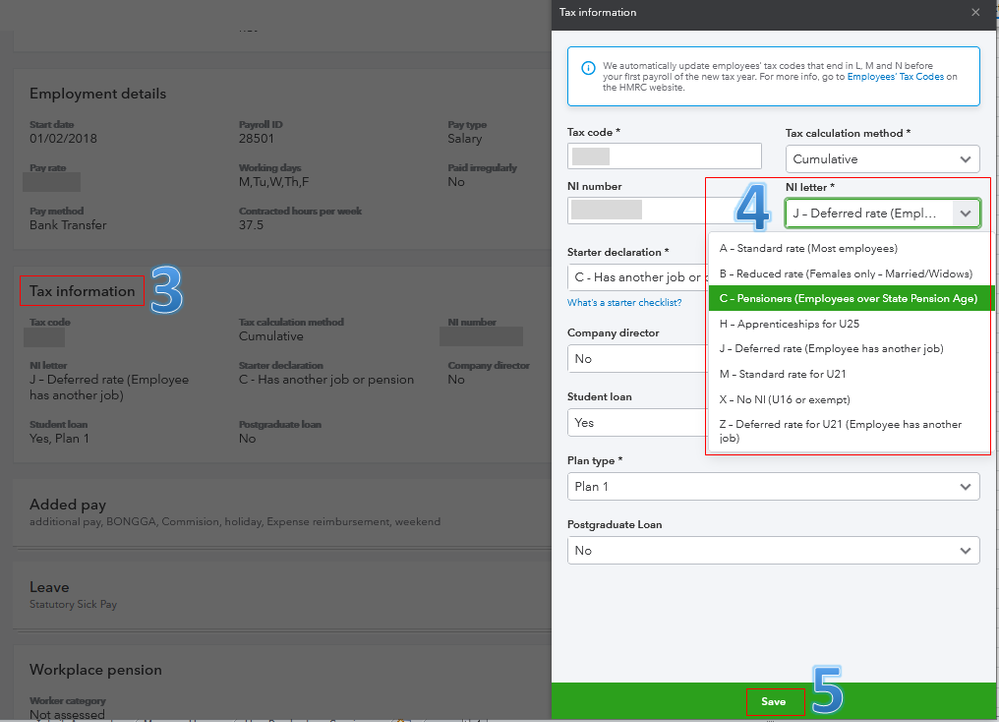The width and height of the screenshot is (999, 722).
Task: Click the working days 'M,Tu,W,Th,F' value
Action: pos(274,182)
